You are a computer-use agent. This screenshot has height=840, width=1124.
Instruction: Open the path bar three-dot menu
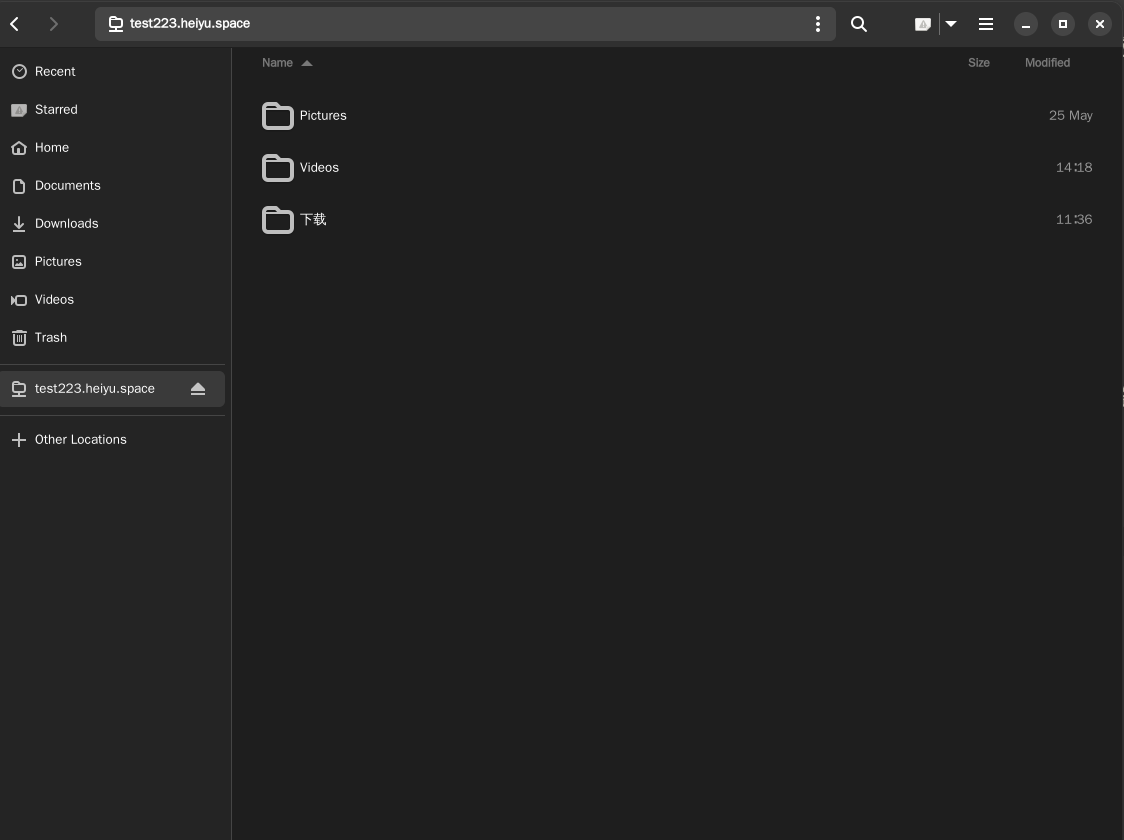[x=817, y=24]
